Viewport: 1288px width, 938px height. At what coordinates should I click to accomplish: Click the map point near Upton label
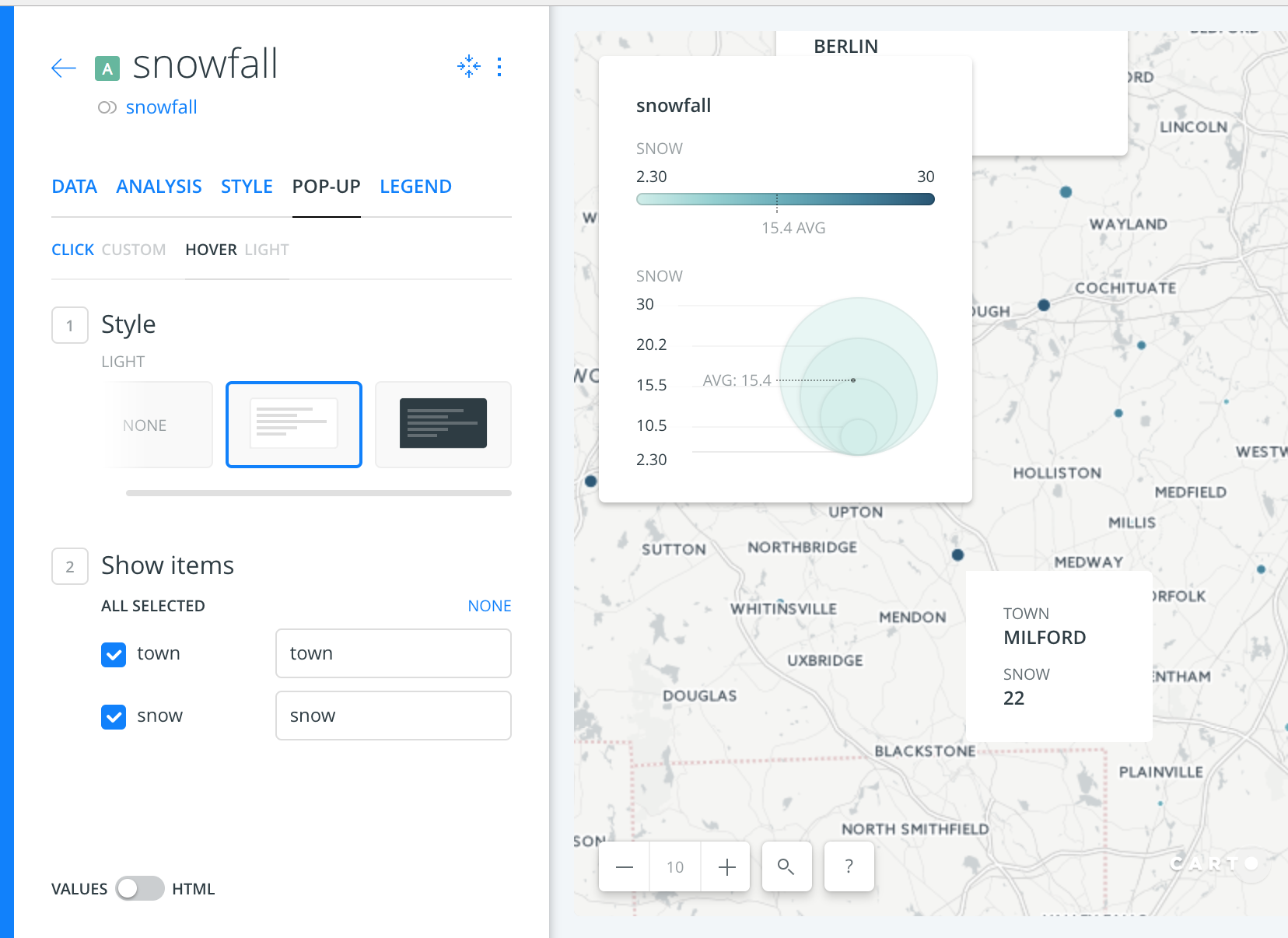coord(958,555)
